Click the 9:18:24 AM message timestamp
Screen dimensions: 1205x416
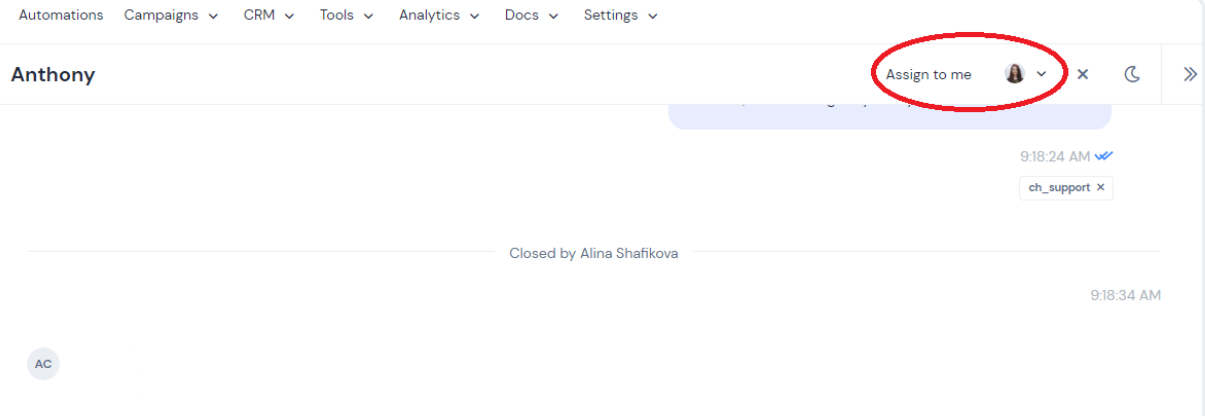(x=1055, y=157)
